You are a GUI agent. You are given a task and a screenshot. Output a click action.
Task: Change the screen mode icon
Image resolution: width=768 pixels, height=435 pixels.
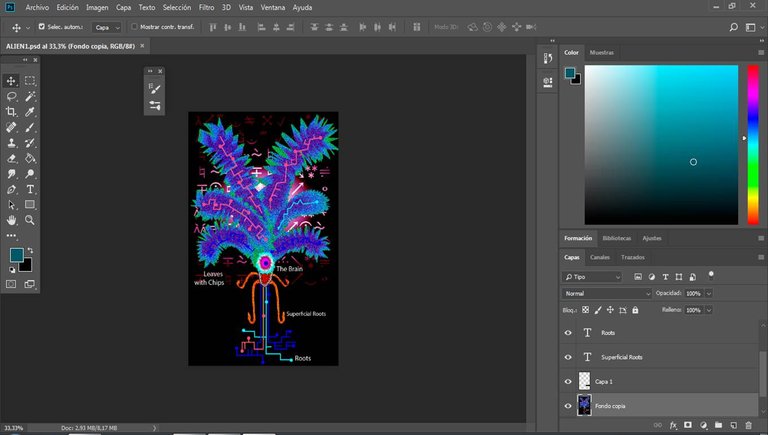29,284
